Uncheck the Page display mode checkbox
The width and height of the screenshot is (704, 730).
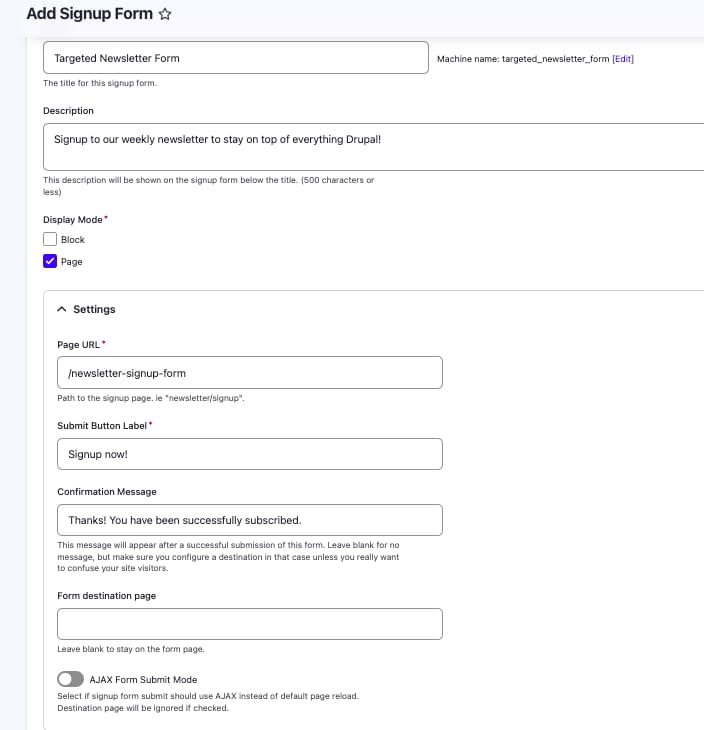(50, 261)
